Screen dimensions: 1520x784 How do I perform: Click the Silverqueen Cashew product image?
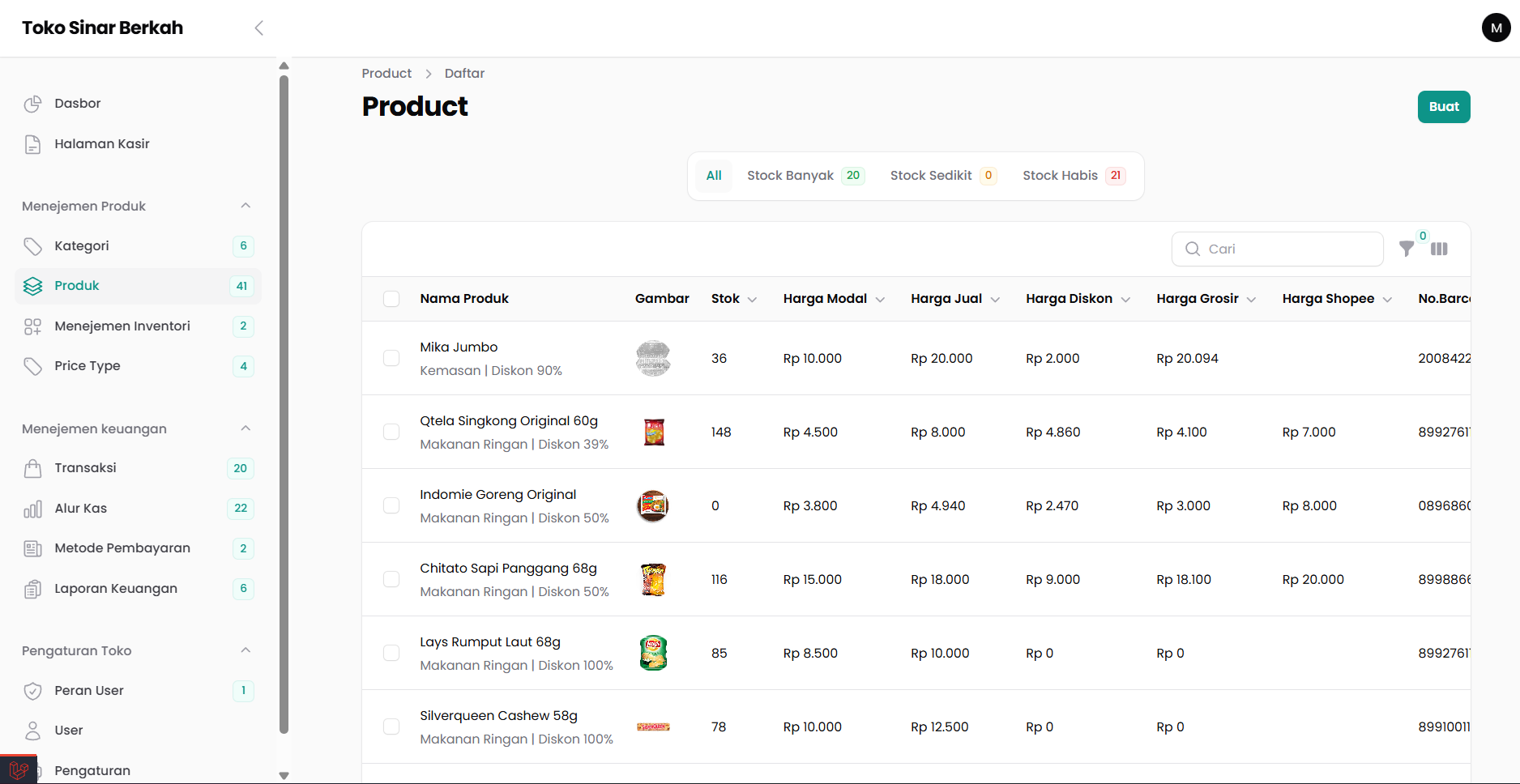(653, 727)
